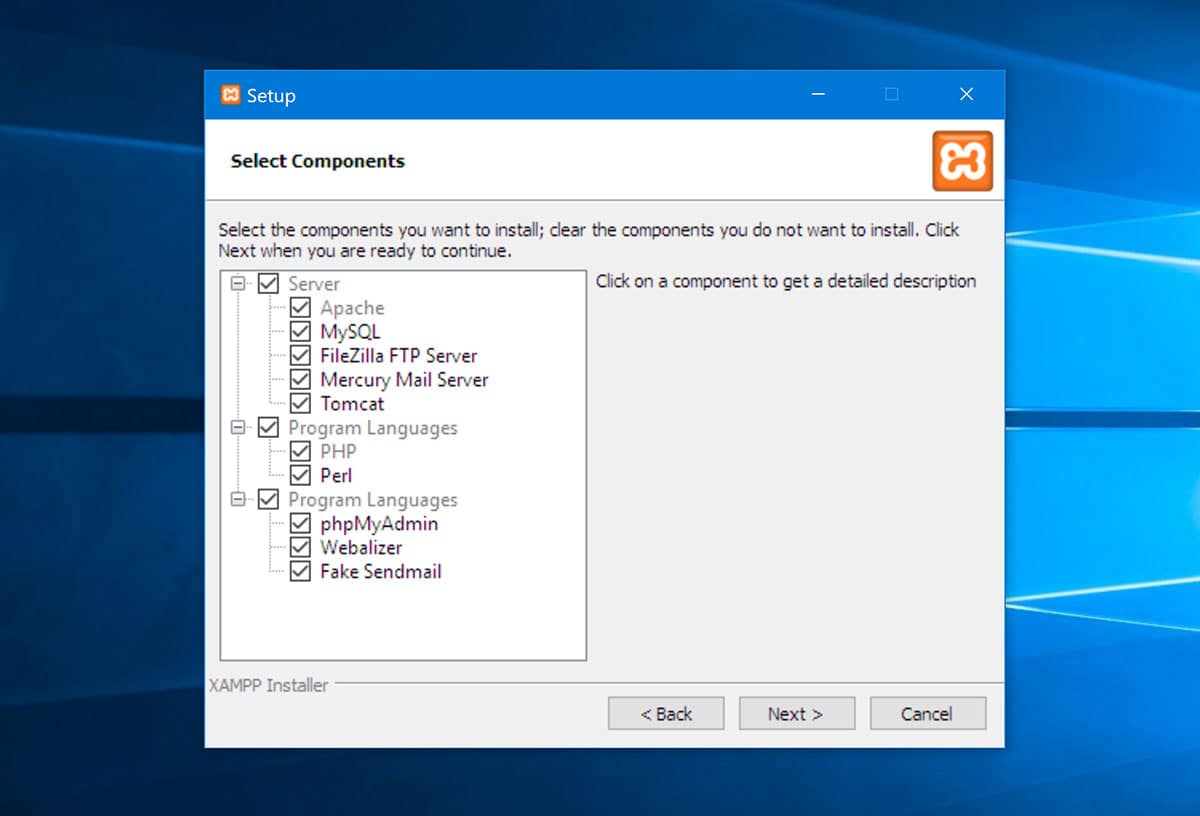The height and width of the screenshot is (816, 1200).
Task: Select the phpMyAdmin label
Action: pos(379,524)
